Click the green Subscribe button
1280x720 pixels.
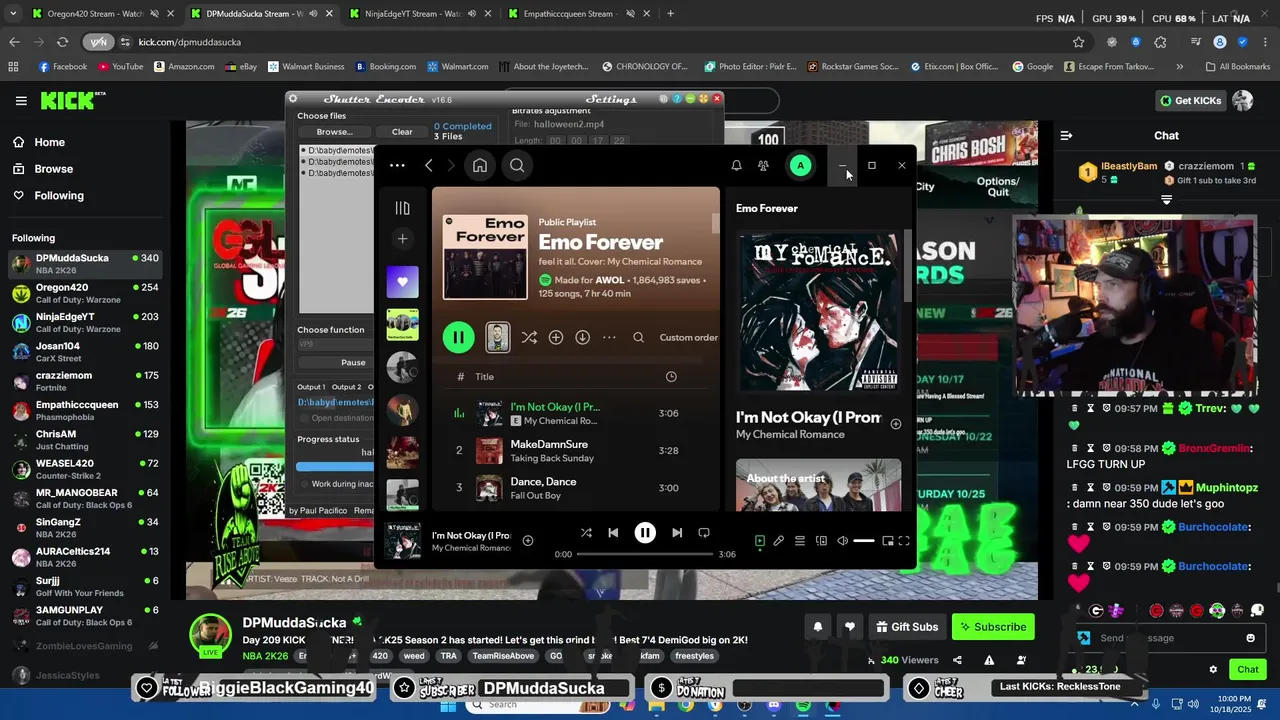click(x=993, y=627)
